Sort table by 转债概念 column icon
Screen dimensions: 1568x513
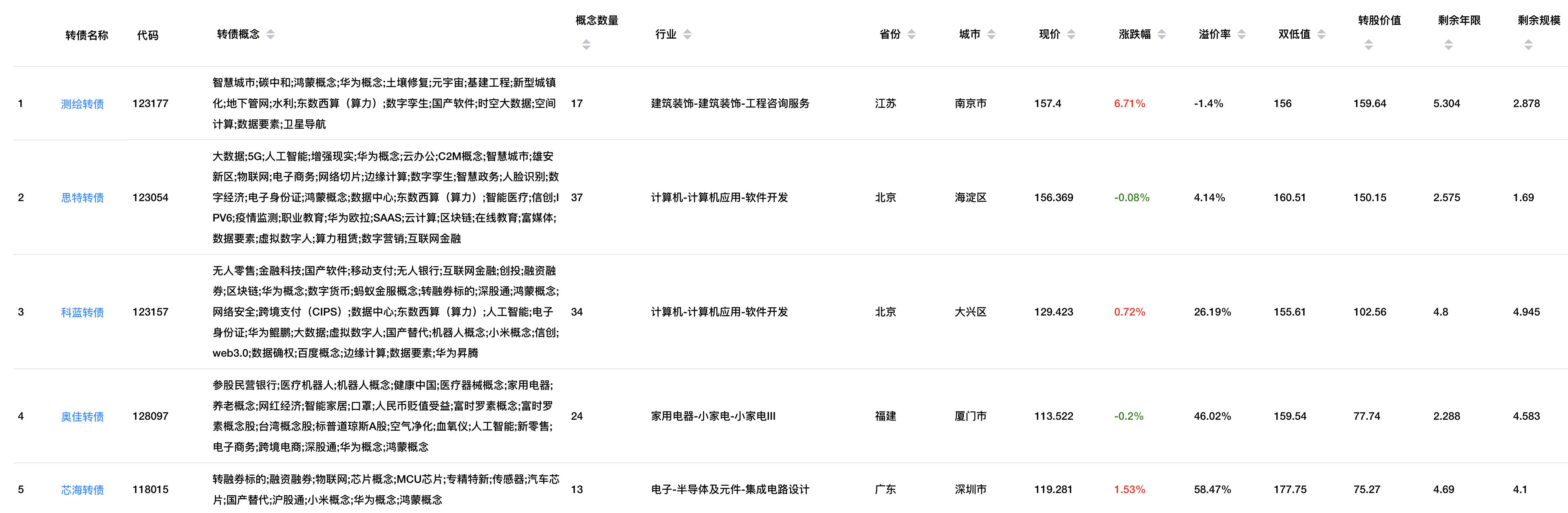pyautogui.click(x=271, y=34)
